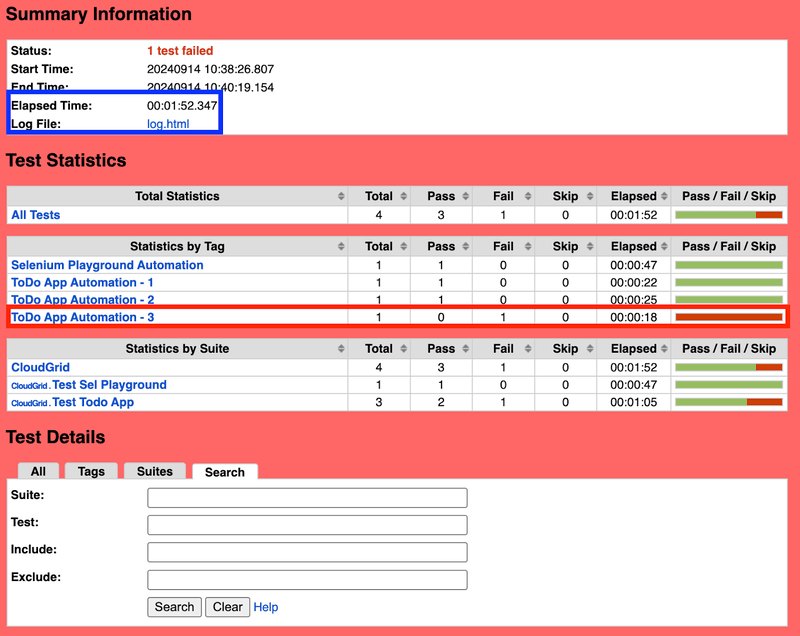
Task: Sort Total Statistics table by Elapsed column
Action: coord(634,196)
